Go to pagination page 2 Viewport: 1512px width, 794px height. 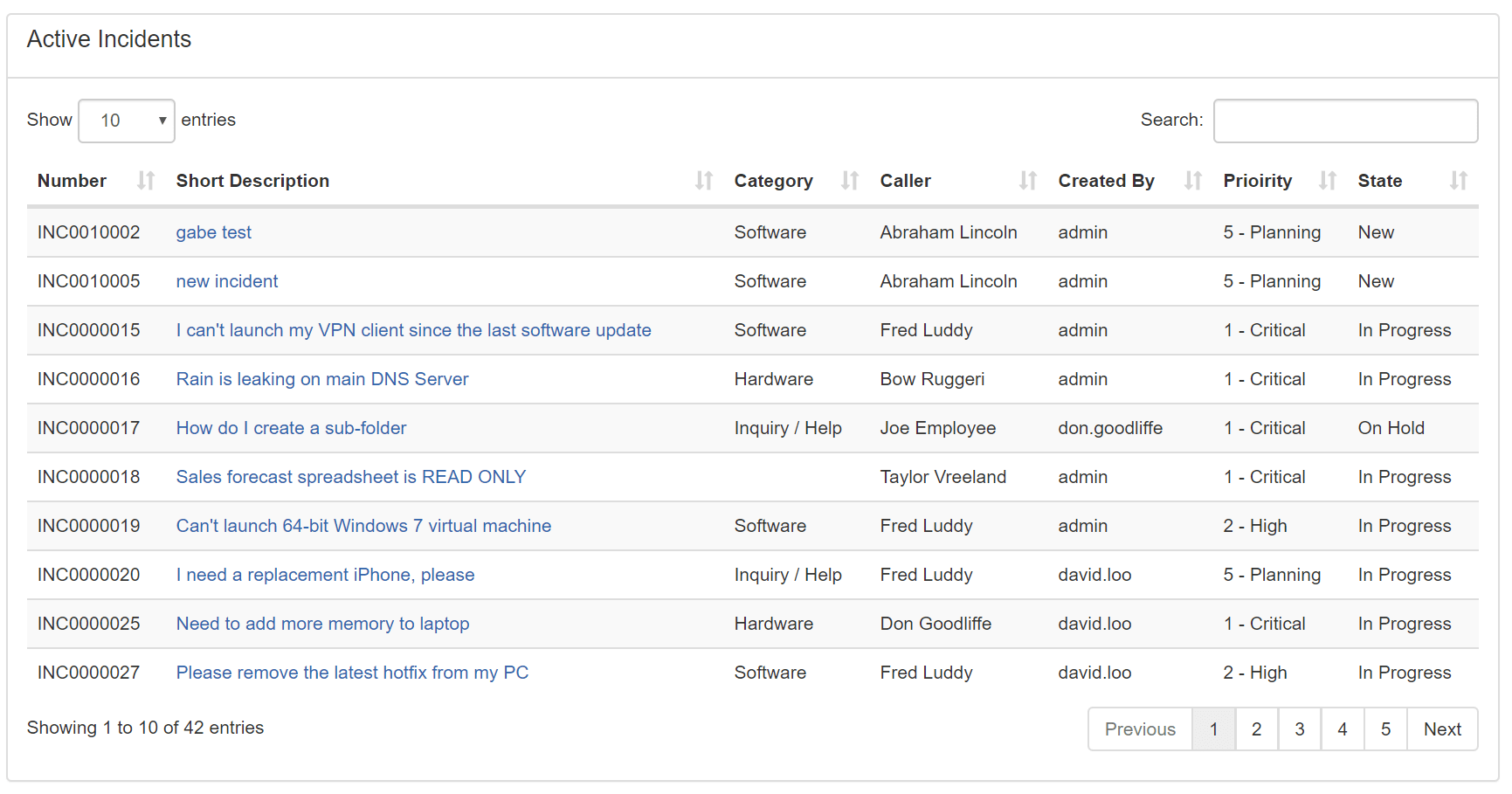[1257, 729]
